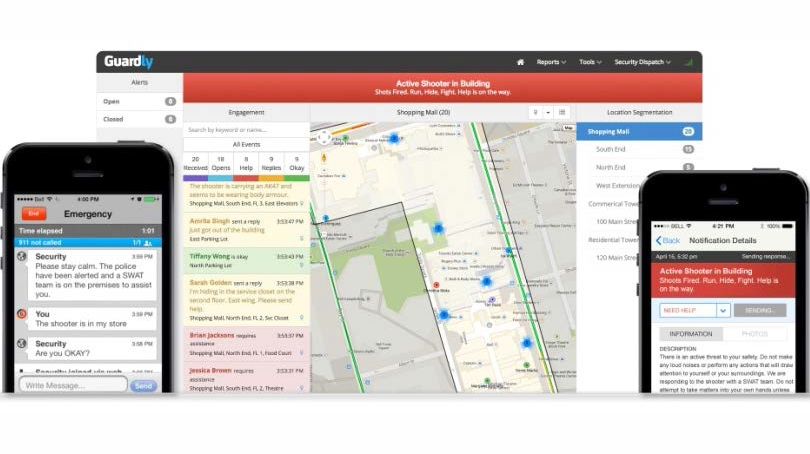Click location pin on Brian Jackson's entry
This screenshot has height=454, width=810.
tap(302, 353)
